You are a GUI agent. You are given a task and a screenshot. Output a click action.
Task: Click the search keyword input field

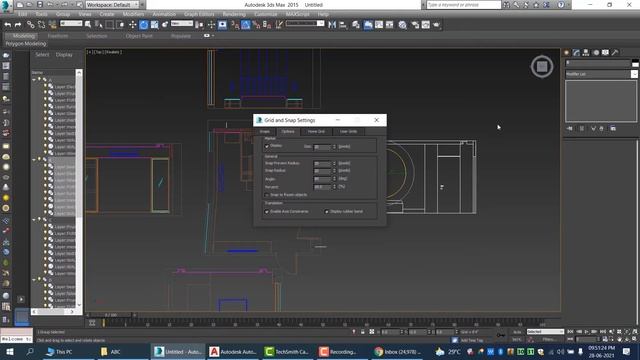pyautogui.click(x=463, y=5)
